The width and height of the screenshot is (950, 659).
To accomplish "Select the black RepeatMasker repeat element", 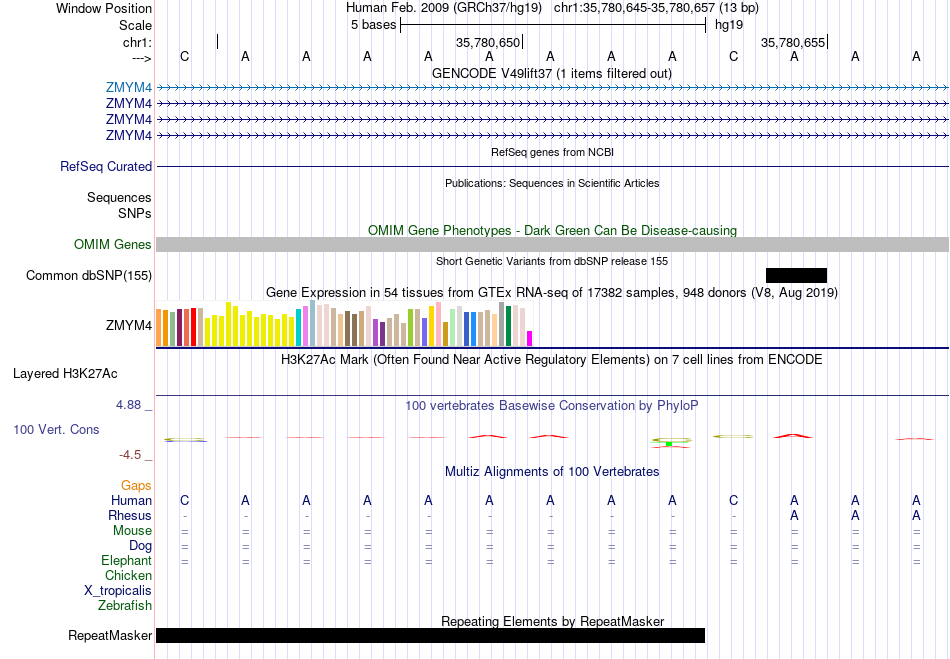I will (x=431, y=635).
